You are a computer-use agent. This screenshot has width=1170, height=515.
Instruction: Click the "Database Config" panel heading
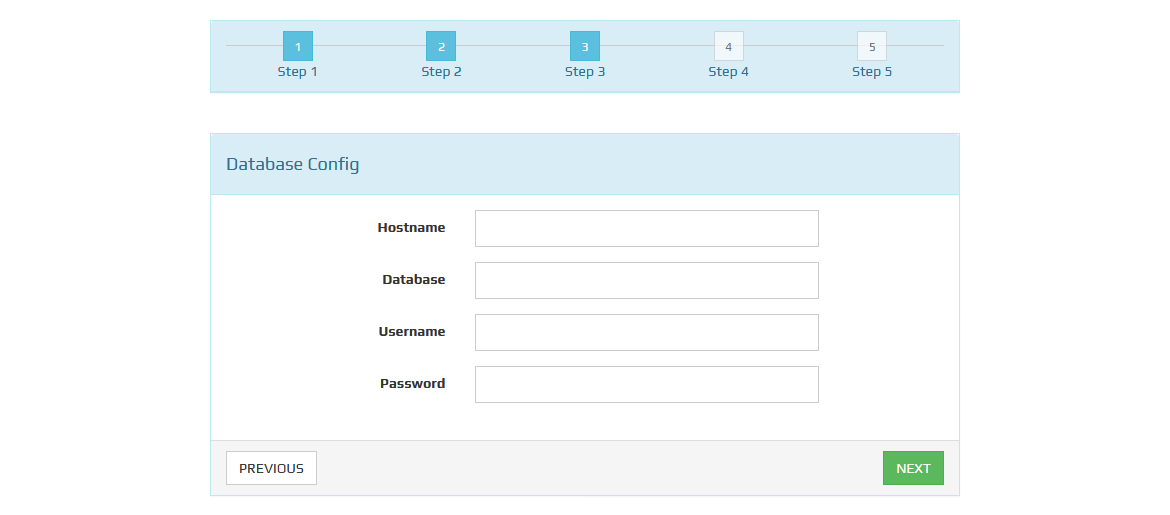(x=293, y=164)
